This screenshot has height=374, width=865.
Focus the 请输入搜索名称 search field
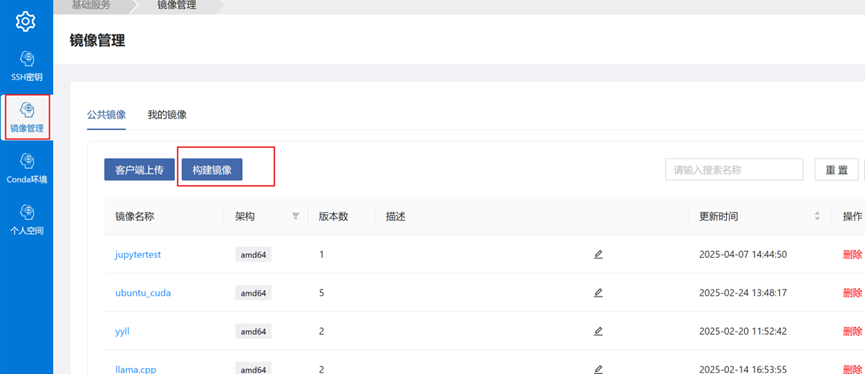(x=734, y=170)
